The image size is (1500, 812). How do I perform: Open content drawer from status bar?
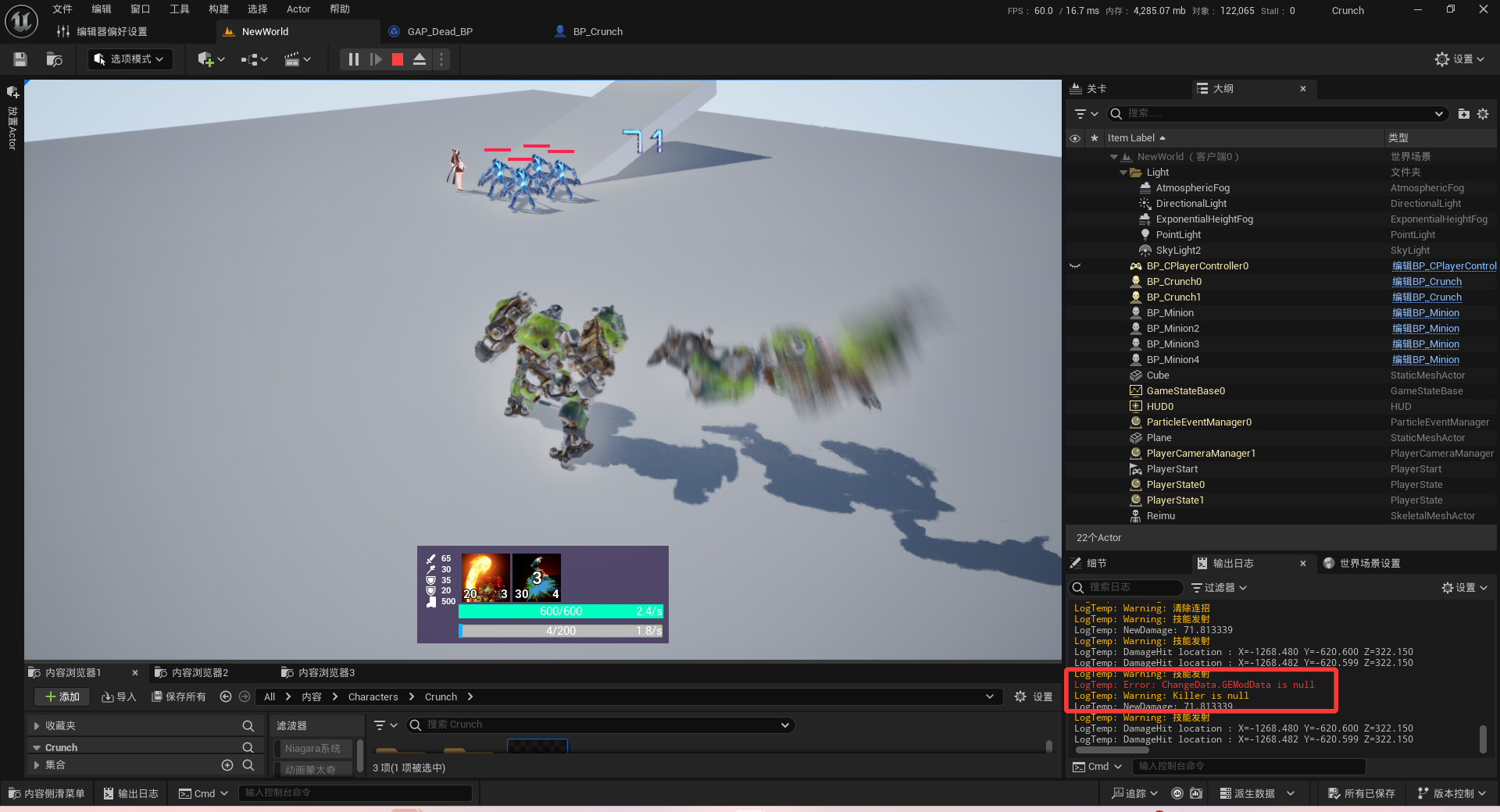[47, 794]
